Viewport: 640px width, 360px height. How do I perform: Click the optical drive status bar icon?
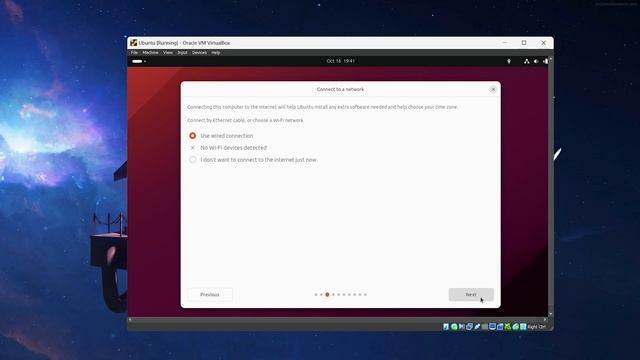pyautogui.click(x=454, y=327)
